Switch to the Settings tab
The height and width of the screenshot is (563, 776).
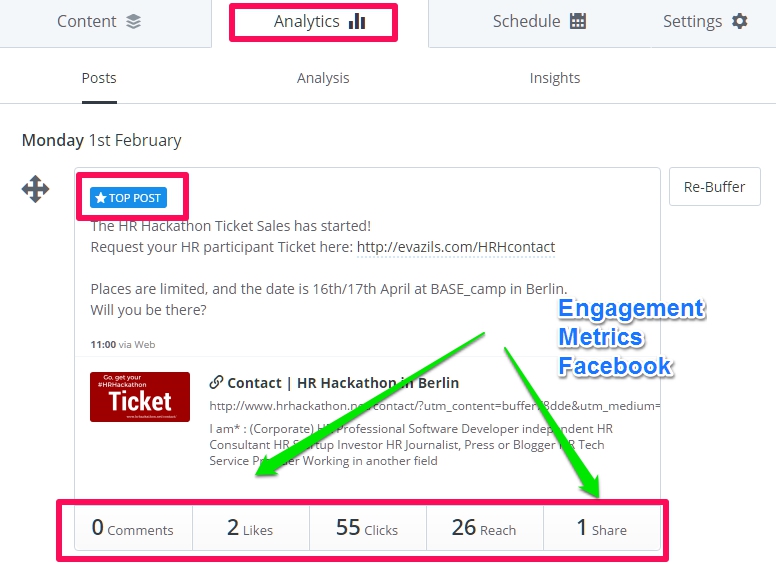[x=704, y=22]
